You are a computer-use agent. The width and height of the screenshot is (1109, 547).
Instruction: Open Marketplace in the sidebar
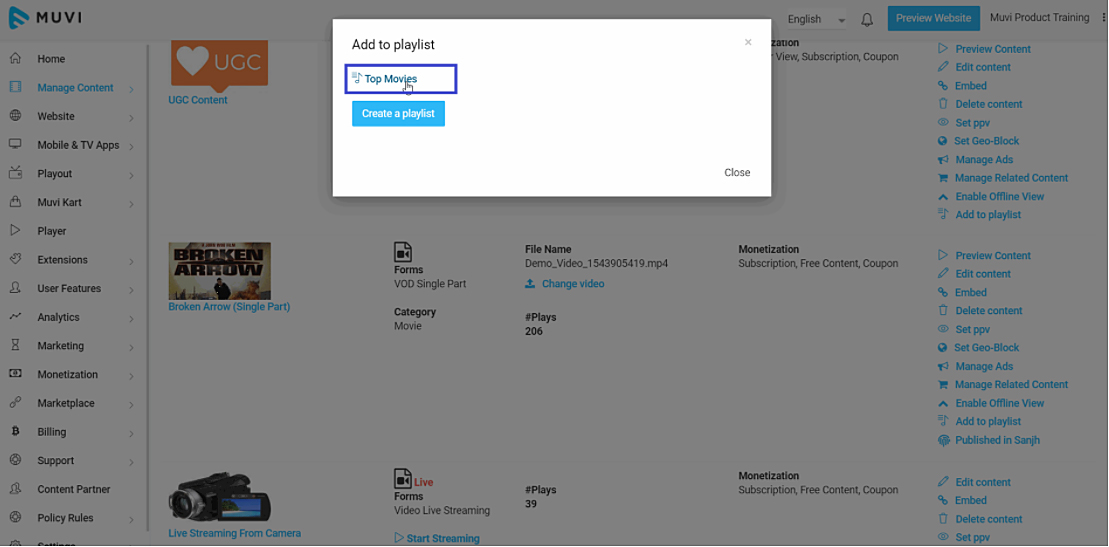pyautogui.click(x=66, y=403)
